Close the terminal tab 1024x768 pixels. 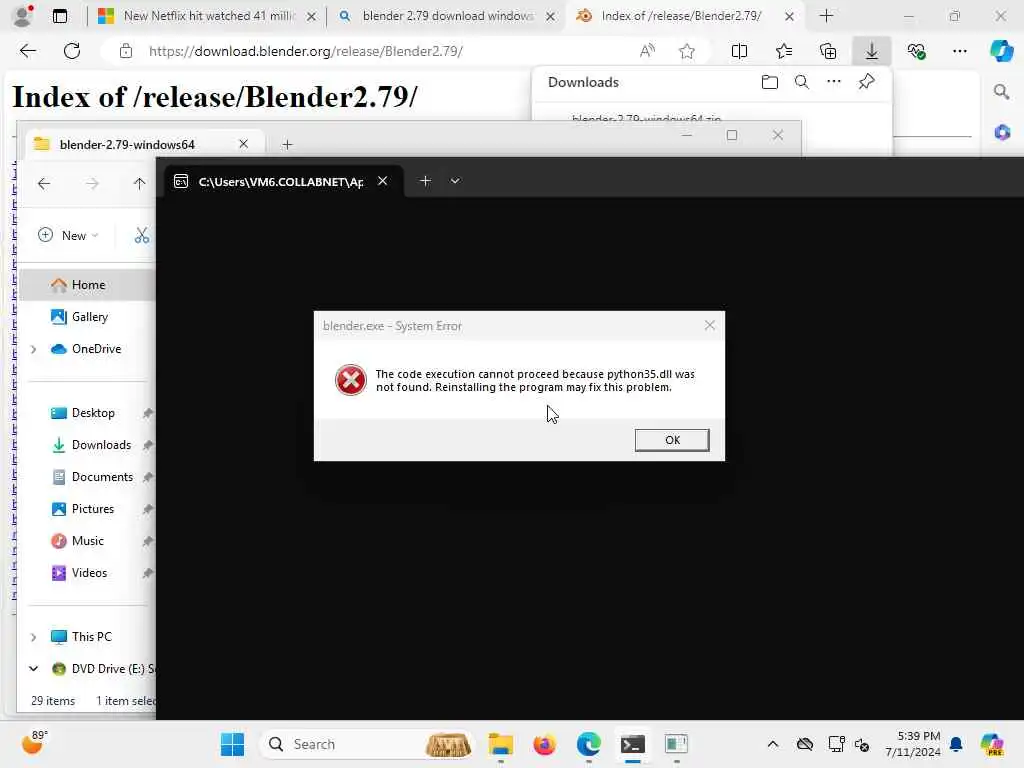click(383, 181)
